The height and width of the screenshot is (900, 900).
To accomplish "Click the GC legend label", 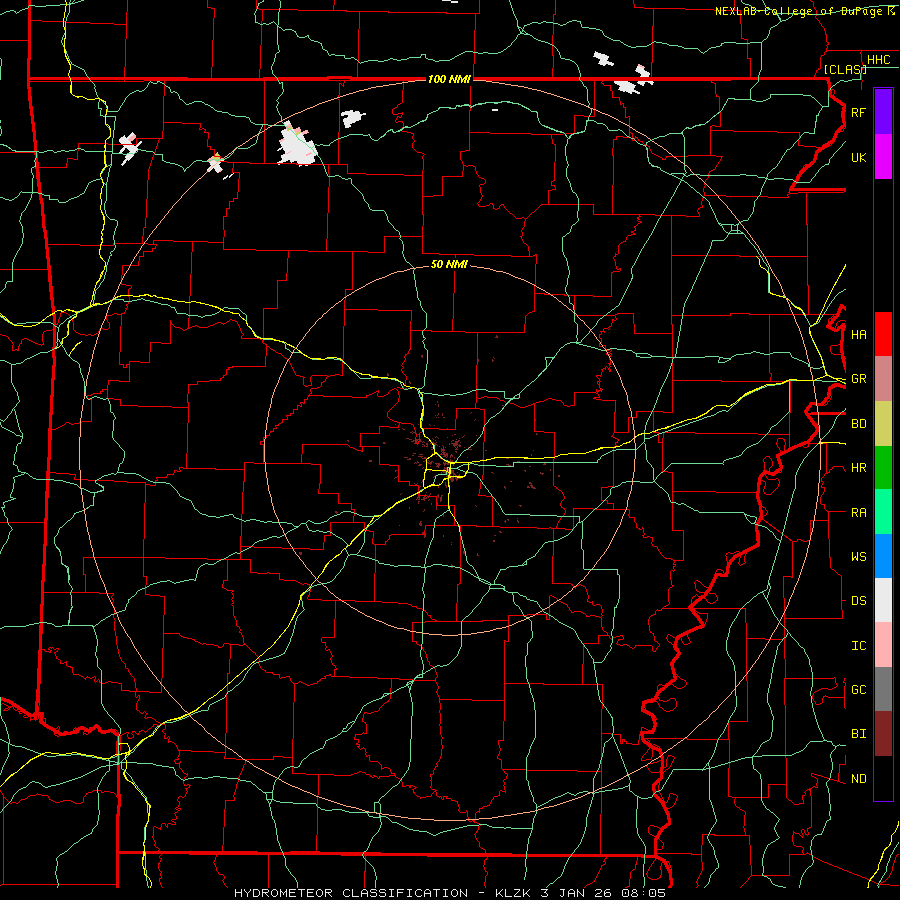I will pos(858,689).
